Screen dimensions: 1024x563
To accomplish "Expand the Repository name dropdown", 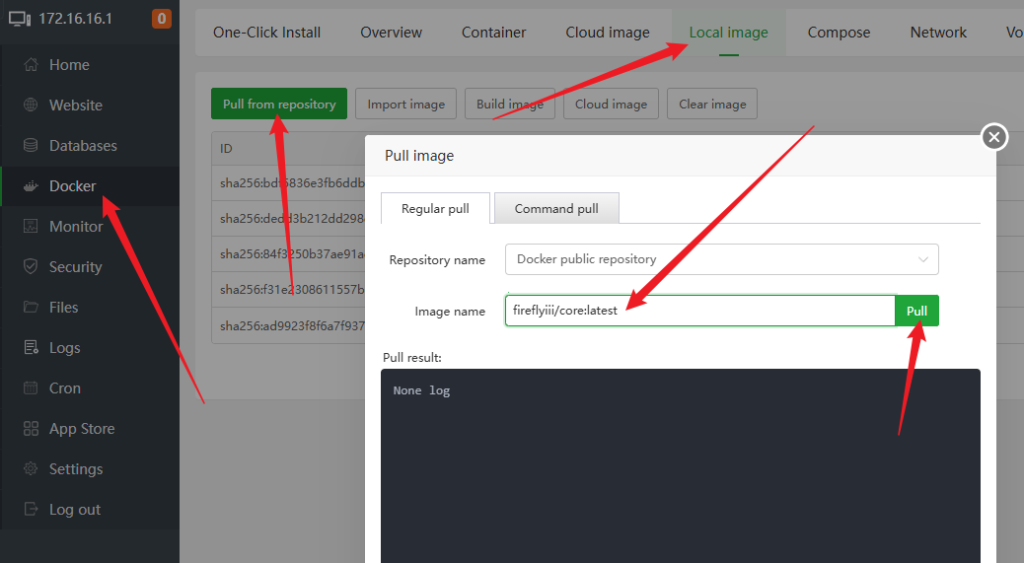I will [722, 259].
